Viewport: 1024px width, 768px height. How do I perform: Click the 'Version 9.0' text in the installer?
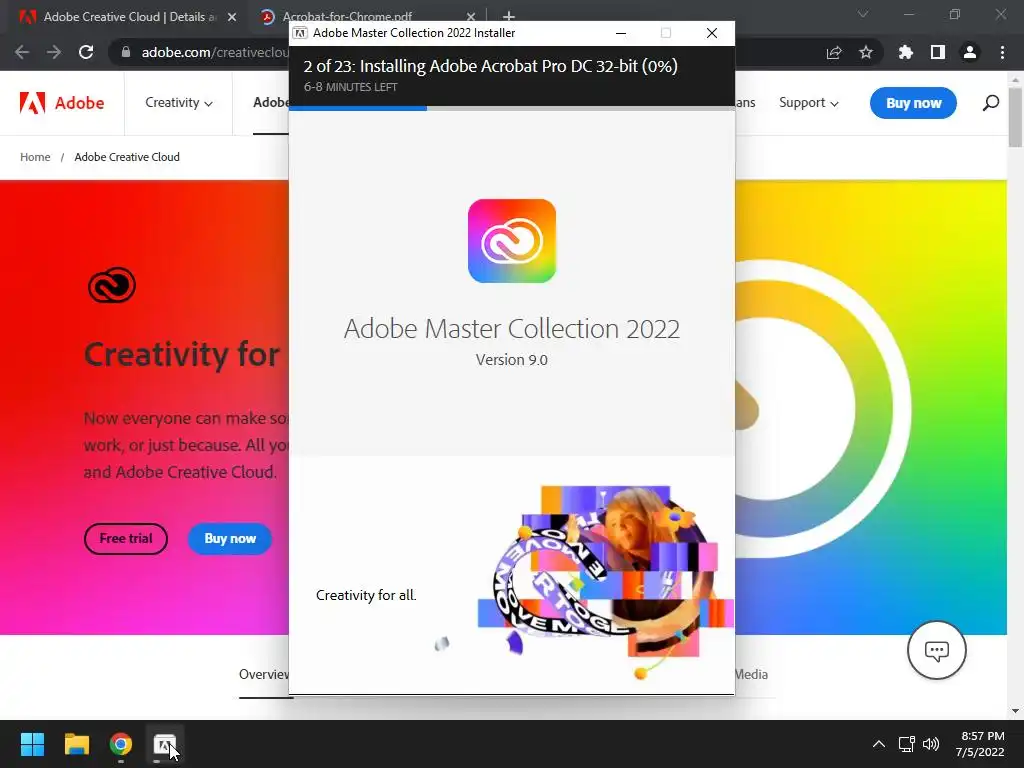pyautogui.click(x=512, y=360)
